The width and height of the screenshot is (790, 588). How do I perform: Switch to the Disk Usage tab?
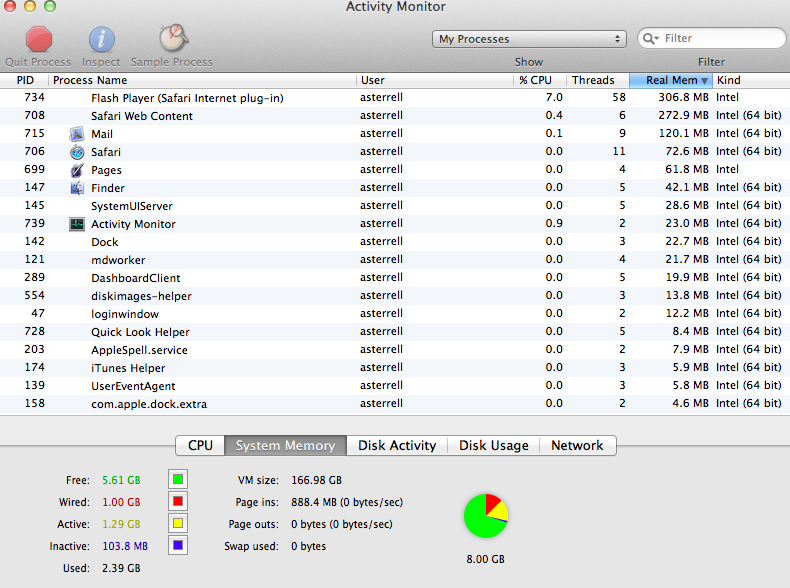[494, 445]
